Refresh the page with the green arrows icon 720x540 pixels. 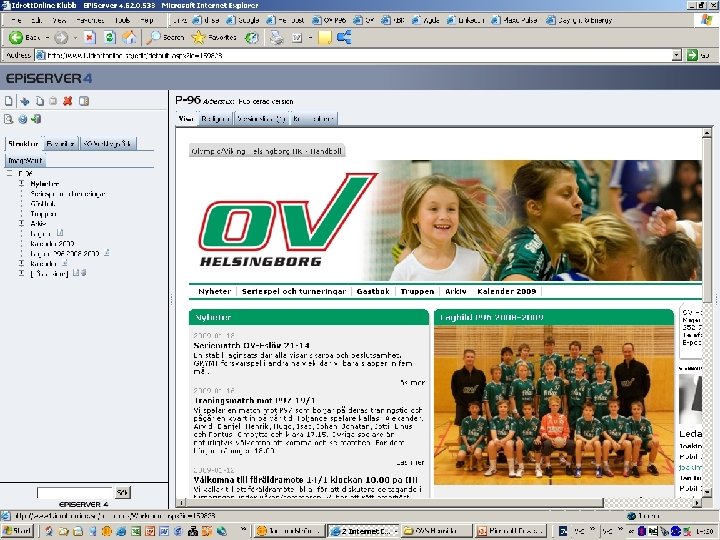click(x=109, y=37)
